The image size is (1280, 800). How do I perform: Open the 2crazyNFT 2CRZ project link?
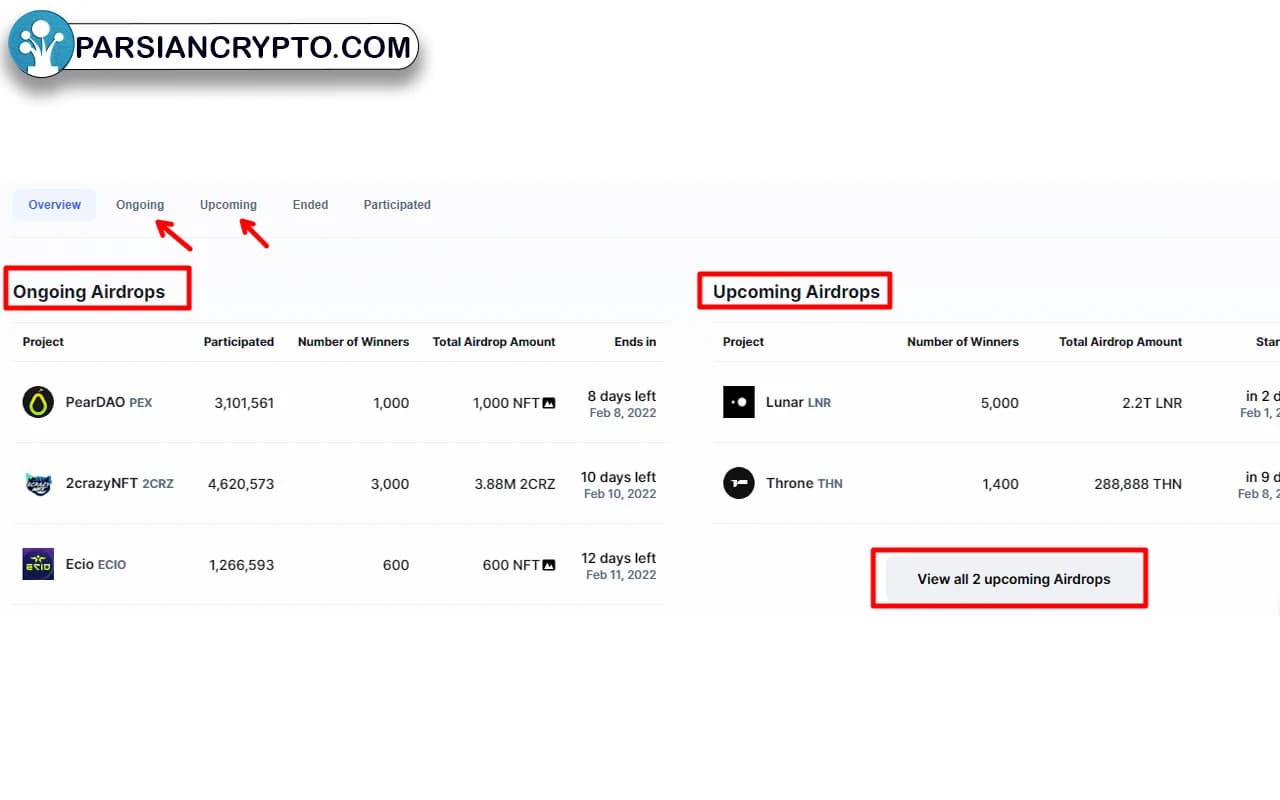(x=119, y=484)
